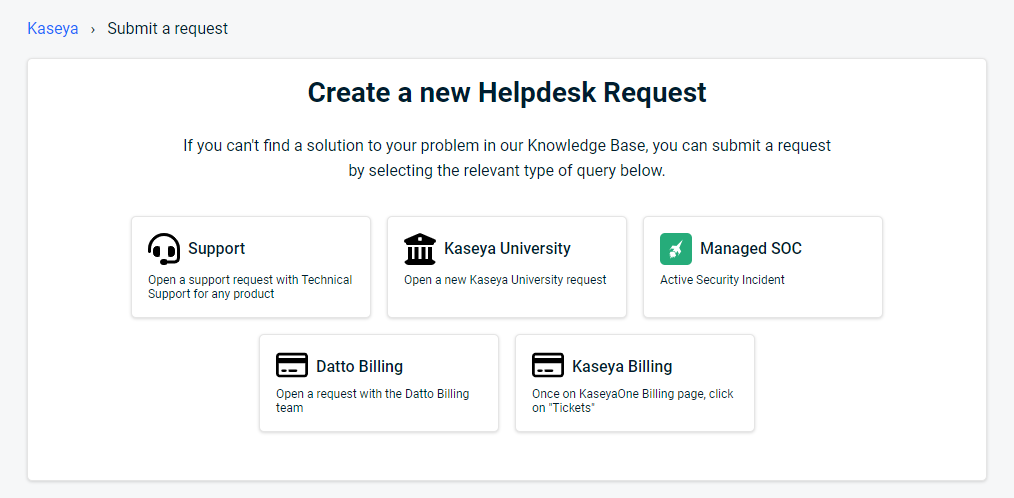Click 'Open a request with the Datto Billing team' text
The width and height of the screenshot is (1014, 498).
click(x=372, y=400)
